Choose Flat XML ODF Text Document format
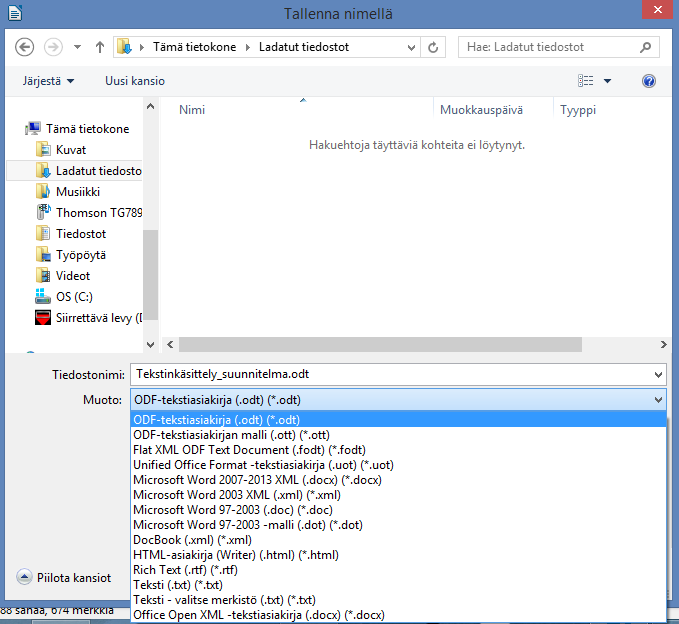Image resolution: width=679 pixels, height=624 pixels. click(x=398, y=450)
